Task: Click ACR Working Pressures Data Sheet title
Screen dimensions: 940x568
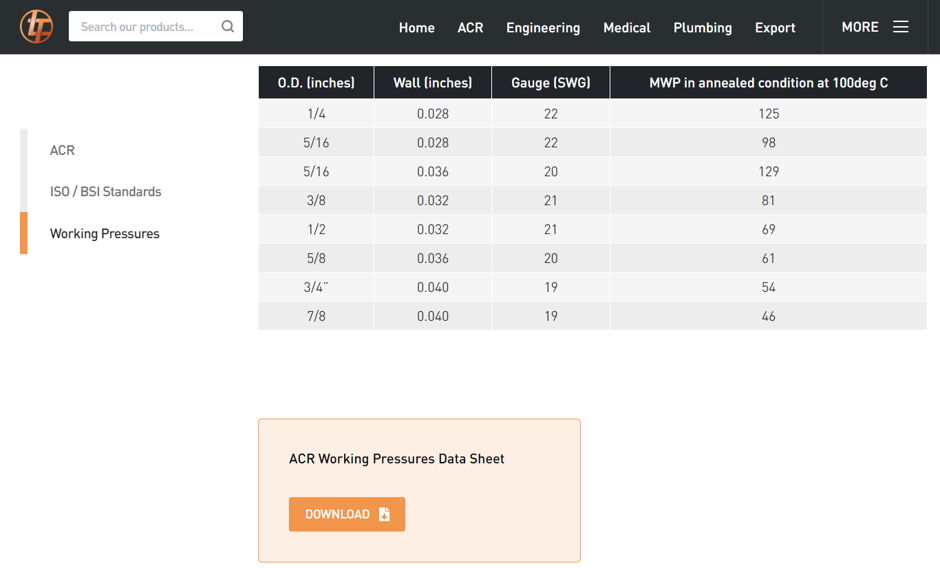Action: (x=396, y=459)
